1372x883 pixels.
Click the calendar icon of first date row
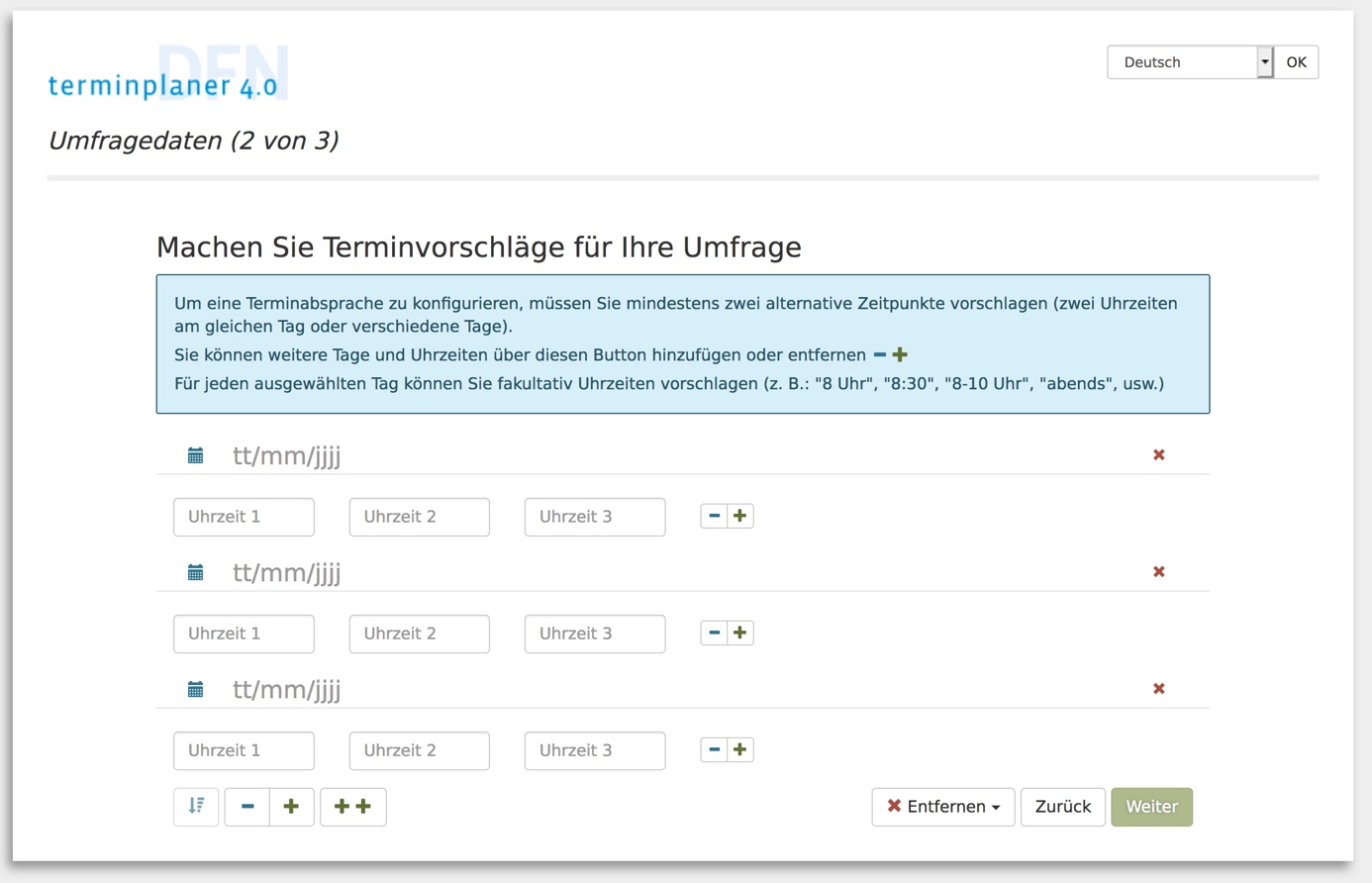196,455
